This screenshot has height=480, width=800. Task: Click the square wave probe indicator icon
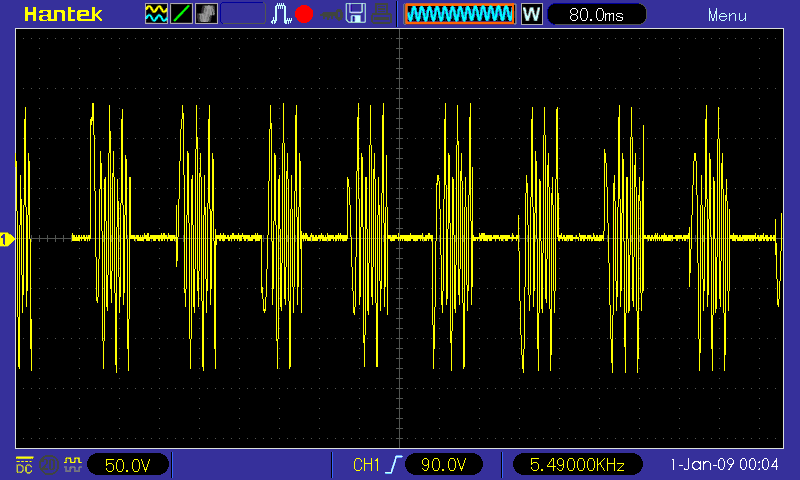pyautogui.click(x=73, y=465)
